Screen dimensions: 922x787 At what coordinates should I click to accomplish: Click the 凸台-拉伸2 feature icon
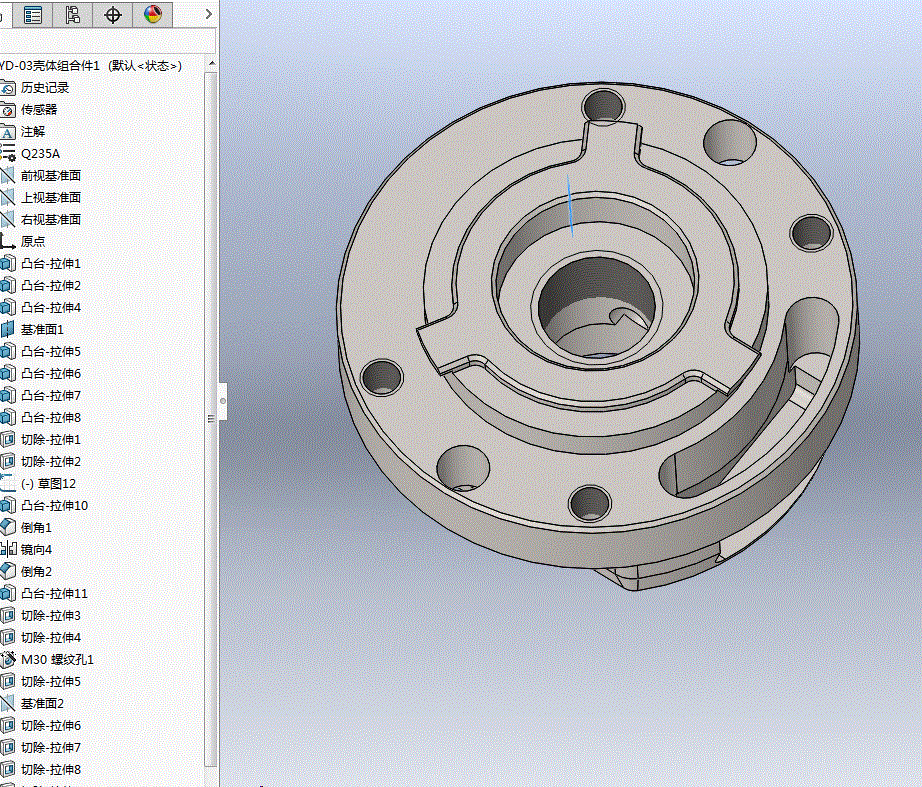tap(8, 285)
